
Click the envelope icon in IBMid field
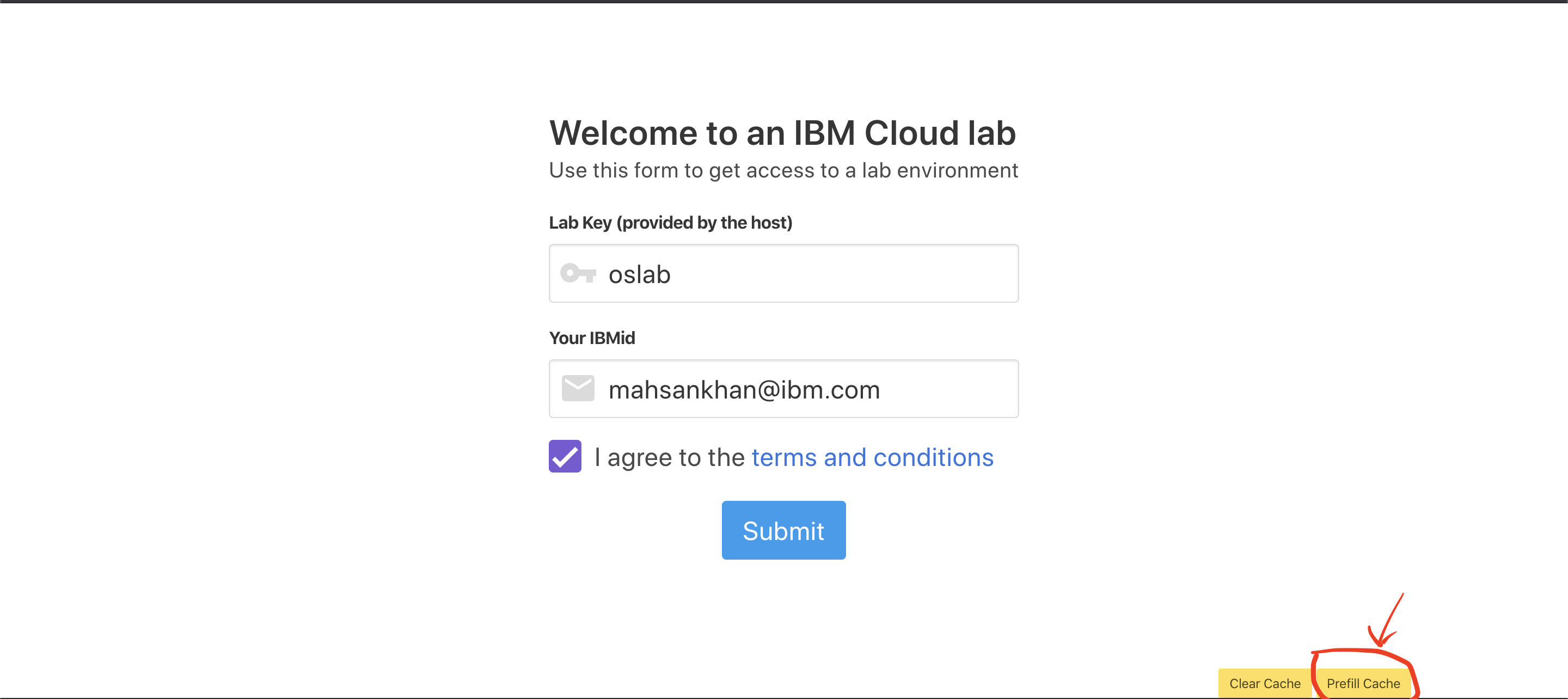click(578, 389)
